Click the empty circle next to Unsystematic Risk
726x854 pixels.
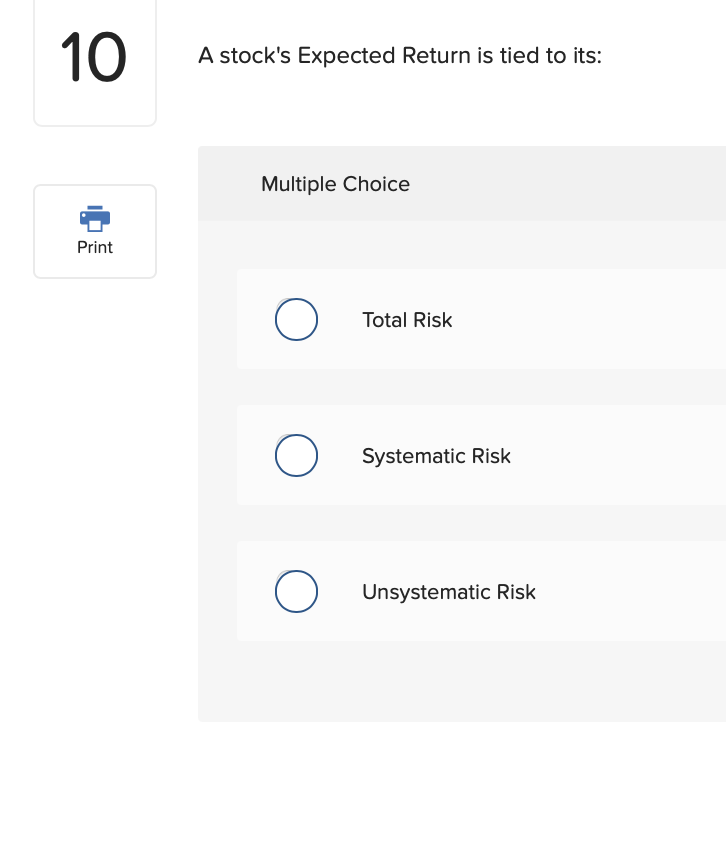(296, 591)
